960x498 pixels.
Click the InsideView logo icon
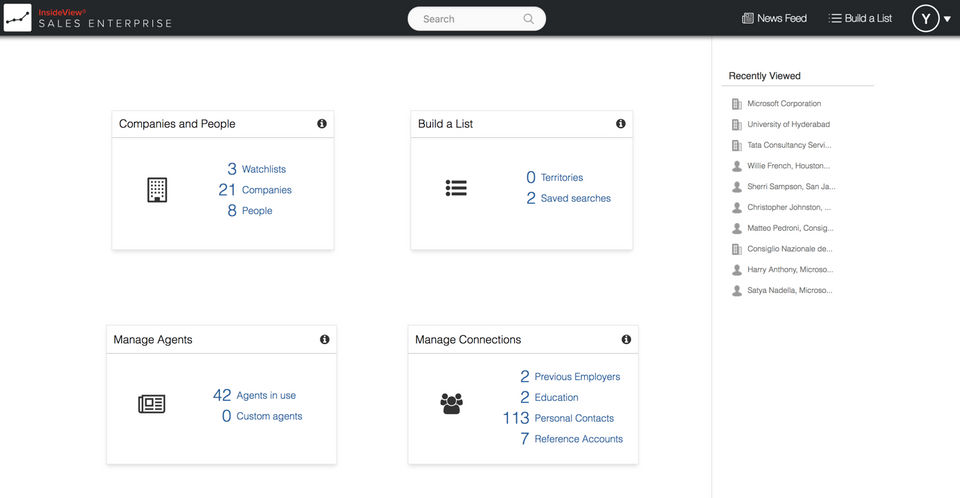coord(18,18)
